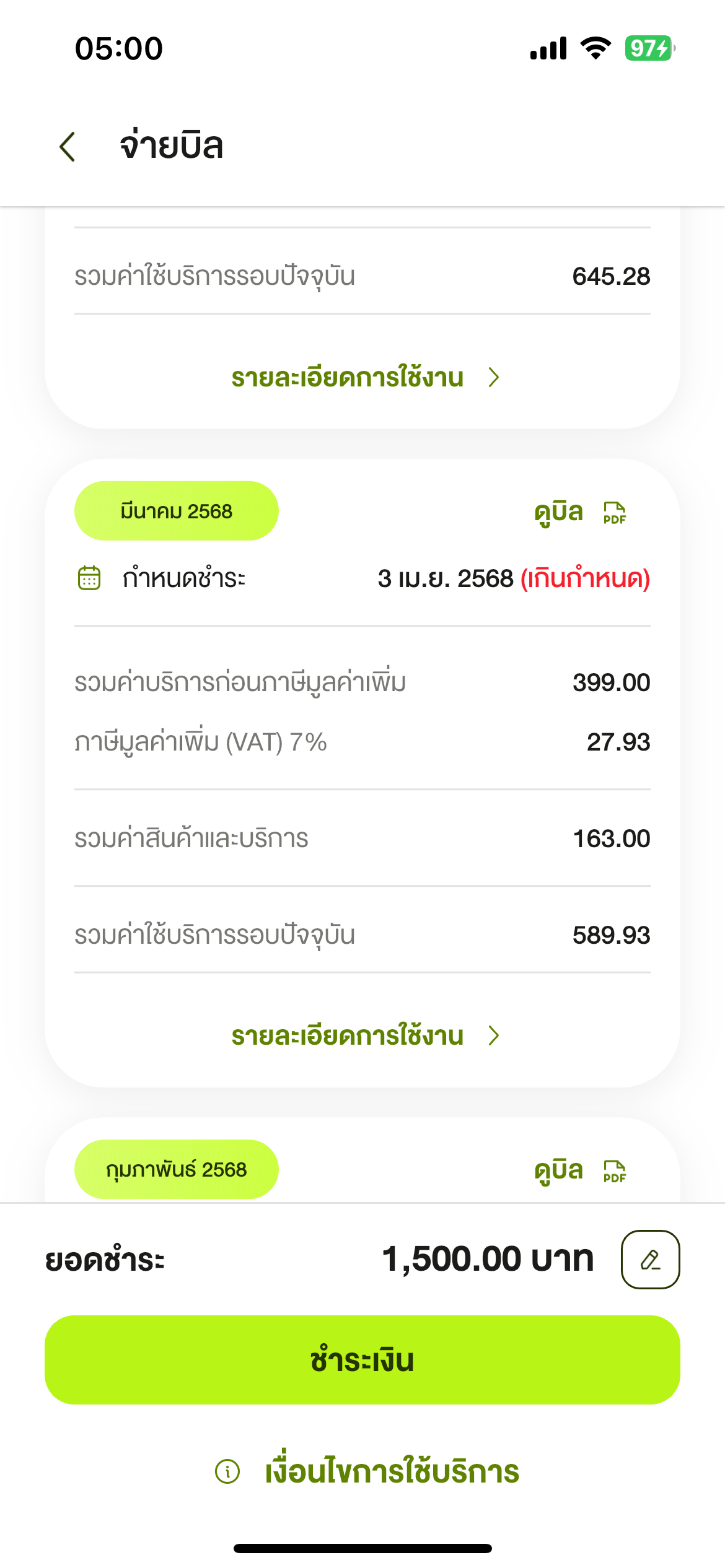The height and width of the screenshot is (1568, 725).
Task: Expand usage details chevron in มีนาคม 2568 card
Action: (494, 1035)
